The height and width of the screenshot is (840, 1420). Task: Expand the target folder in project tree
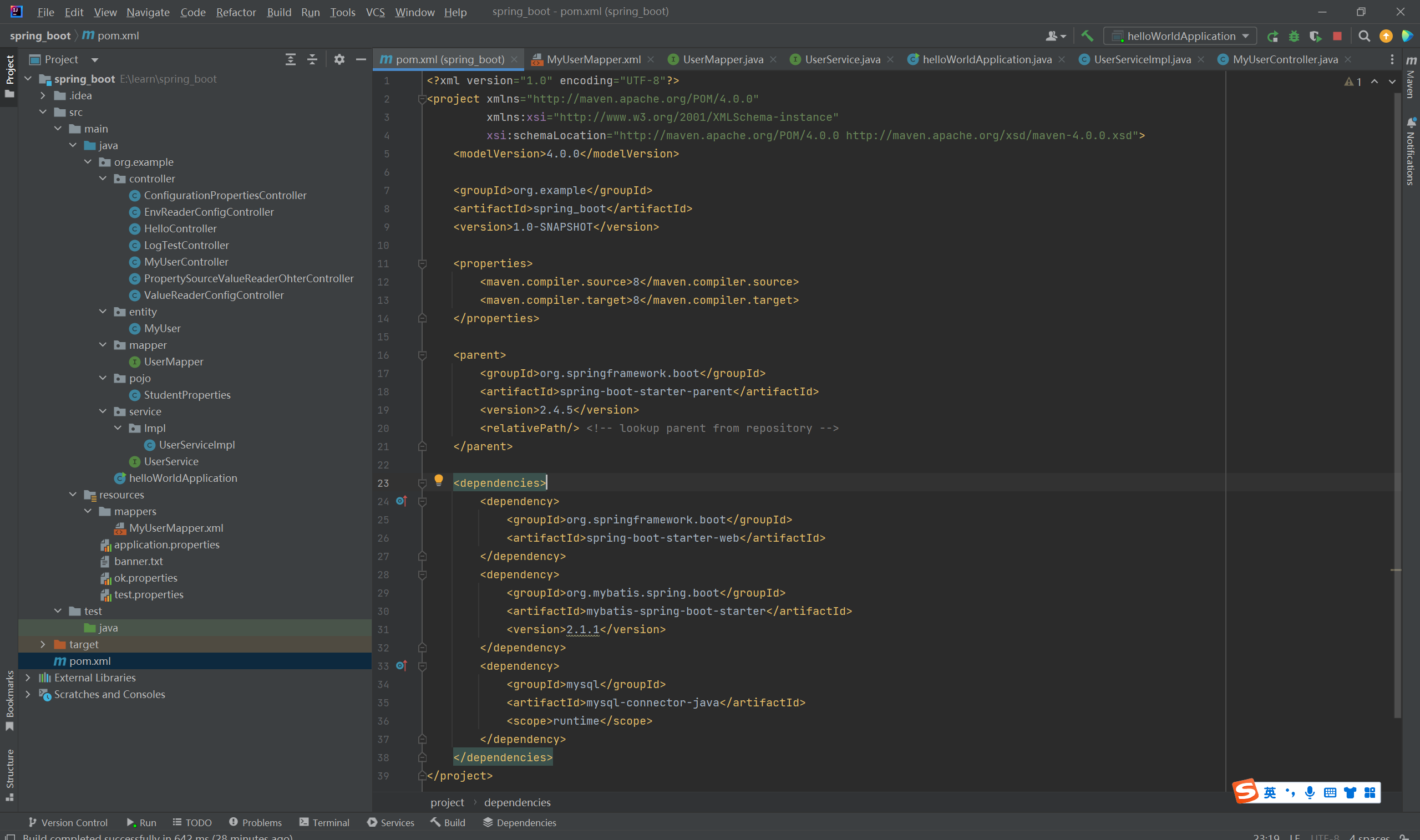click(43, 644)
